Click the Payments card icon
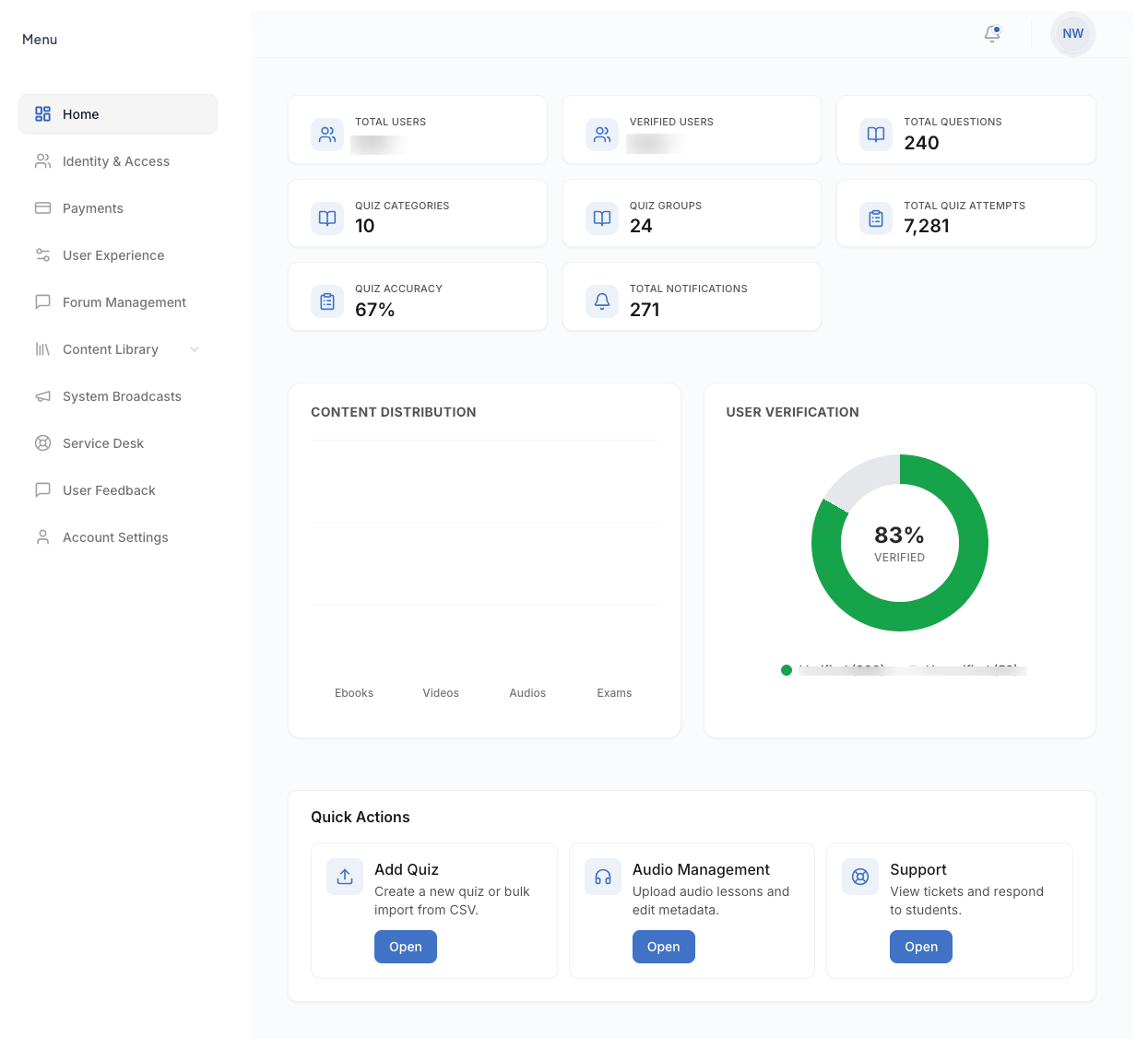Image resolution: width=1148 pixels, height=1061 pixels. click(x=42, y=208)
